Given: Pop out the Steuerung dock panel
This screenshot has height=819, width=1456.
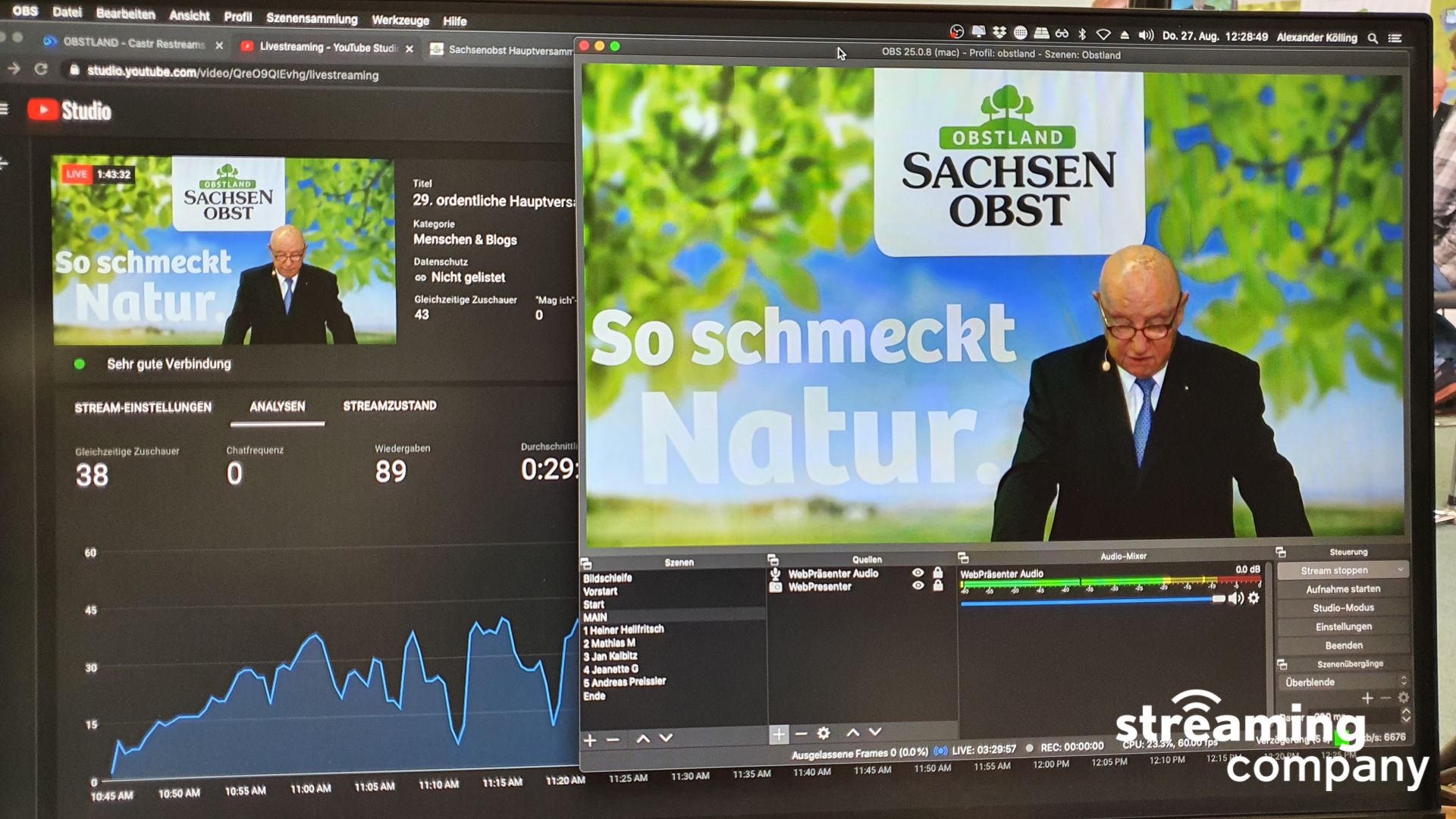Looking at the screenshot, I should [x=1281, y=553].
